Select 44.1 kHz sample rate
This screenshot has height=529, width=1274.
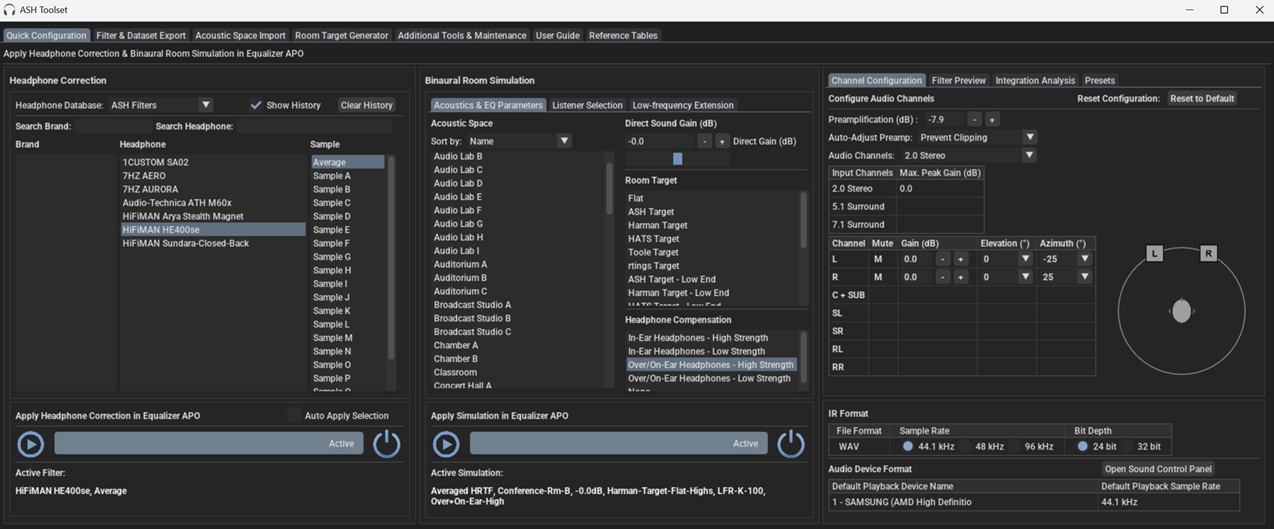click(908, 446)
